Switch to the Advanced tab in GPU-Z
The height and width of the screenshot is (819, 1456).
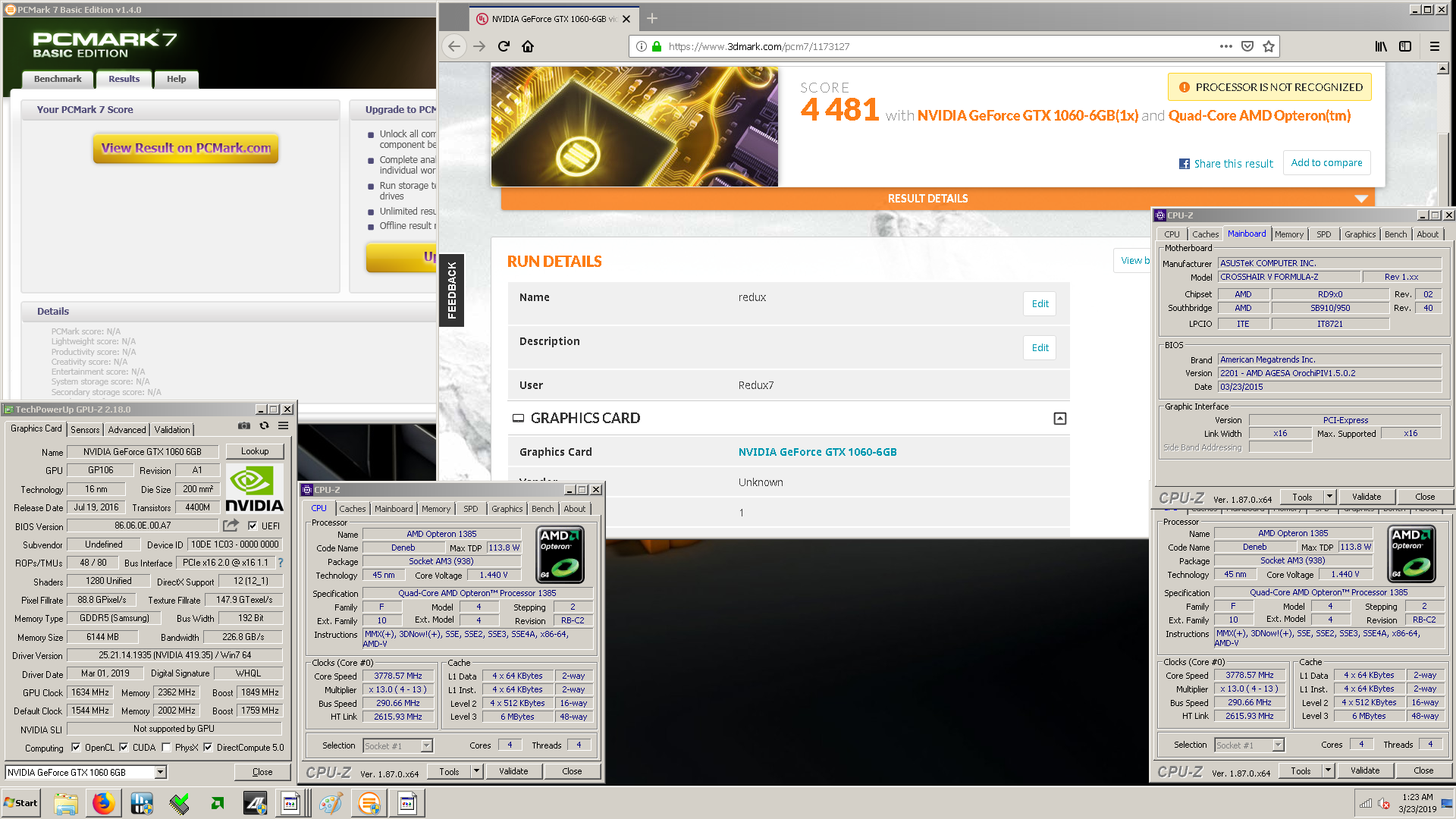click(127, 429)
